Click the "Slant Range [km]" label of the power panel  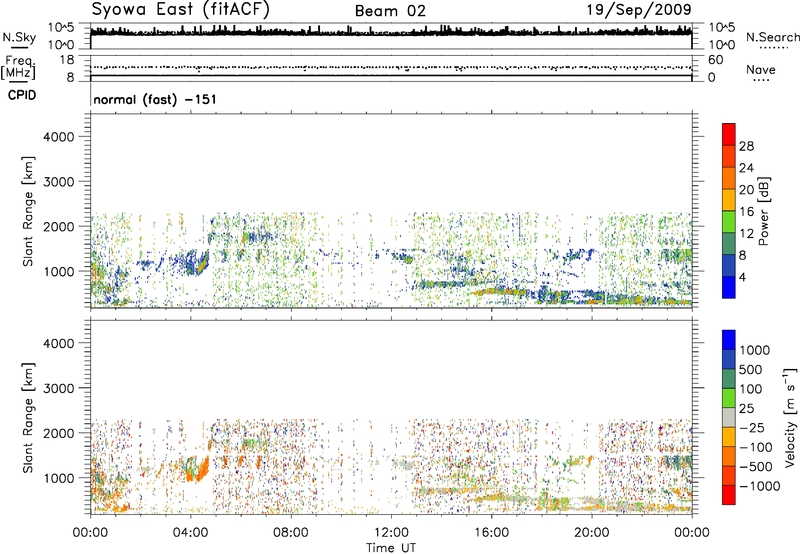[28, 211]
